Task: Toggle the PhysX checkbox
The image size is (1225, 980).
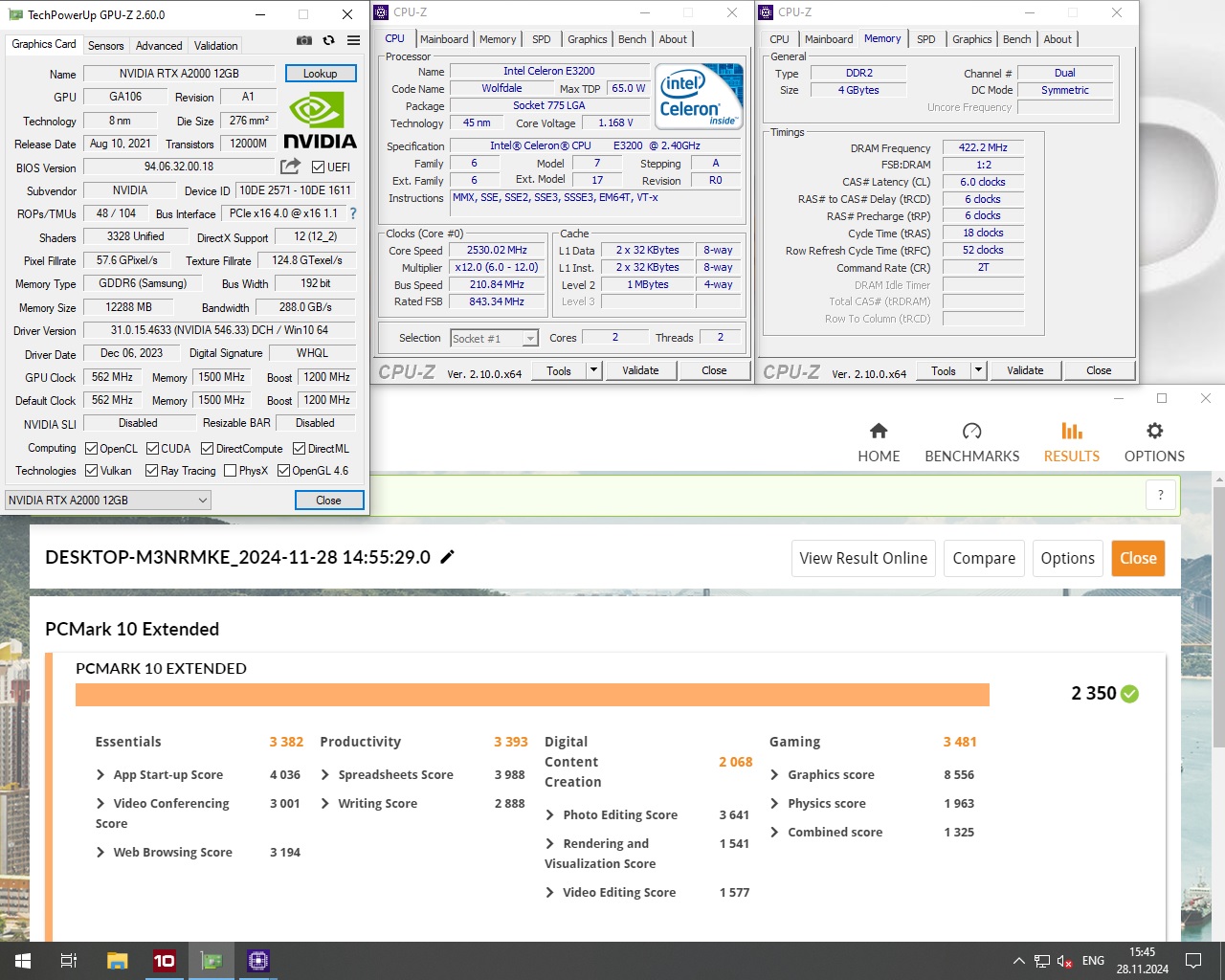Action: point(230,470)
